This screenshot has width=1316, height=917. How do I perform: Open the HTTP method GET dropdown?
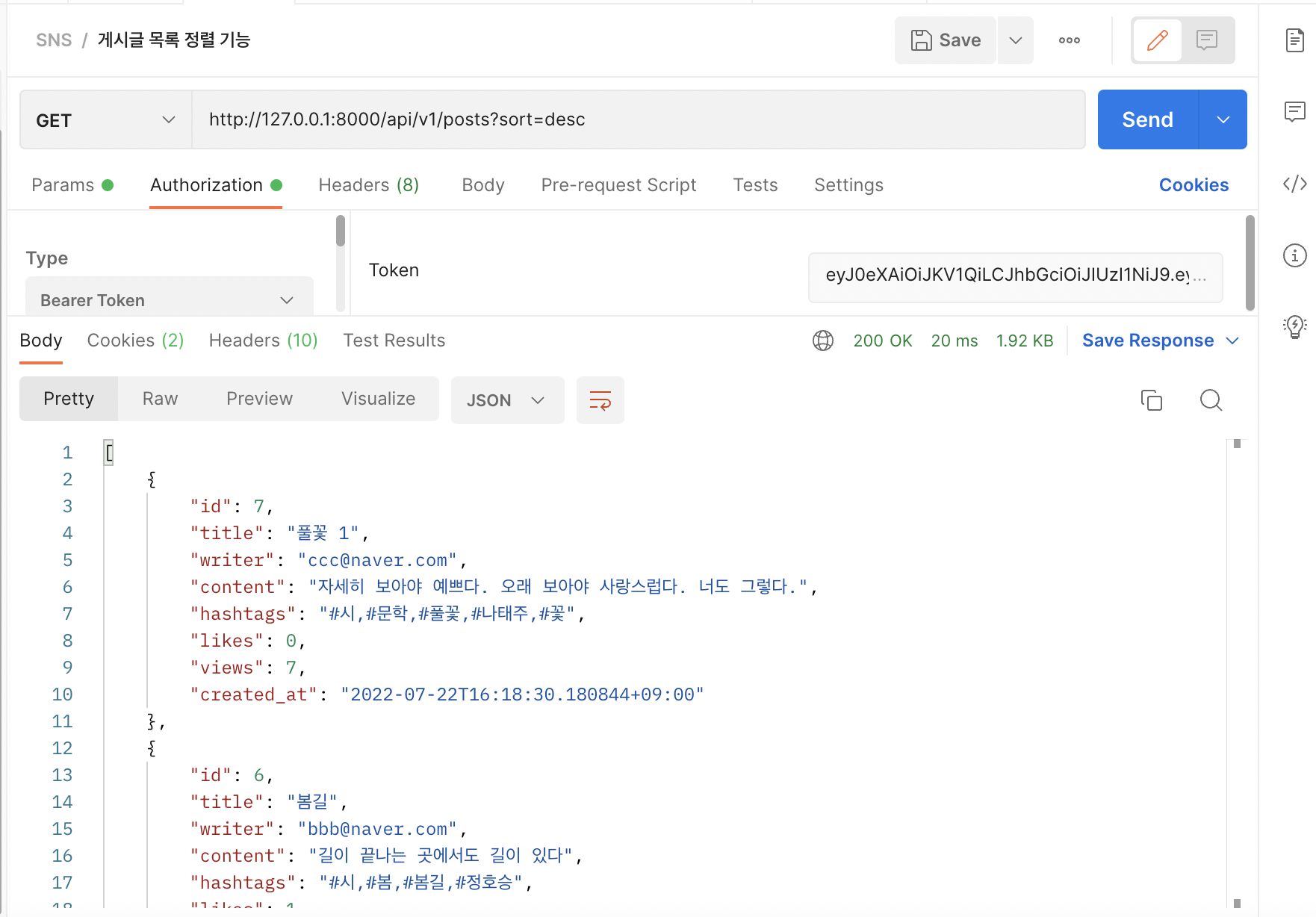(x=105, y=120)
